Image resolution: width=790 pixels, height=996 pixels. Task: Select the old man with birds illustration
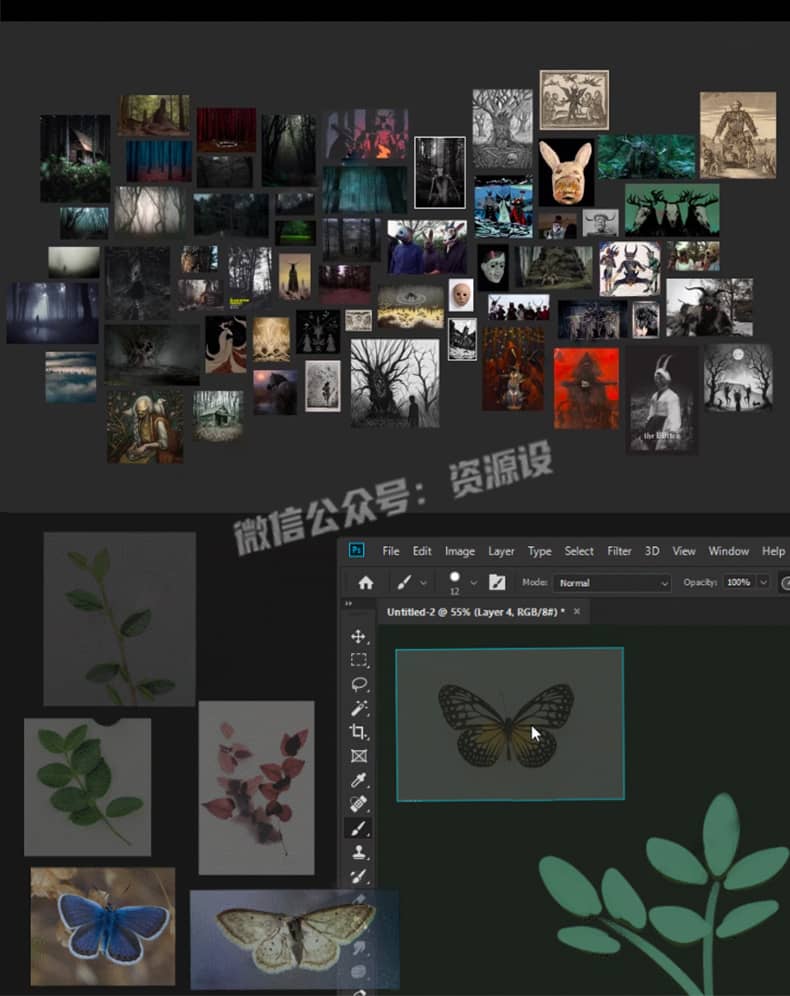(145, 426)
